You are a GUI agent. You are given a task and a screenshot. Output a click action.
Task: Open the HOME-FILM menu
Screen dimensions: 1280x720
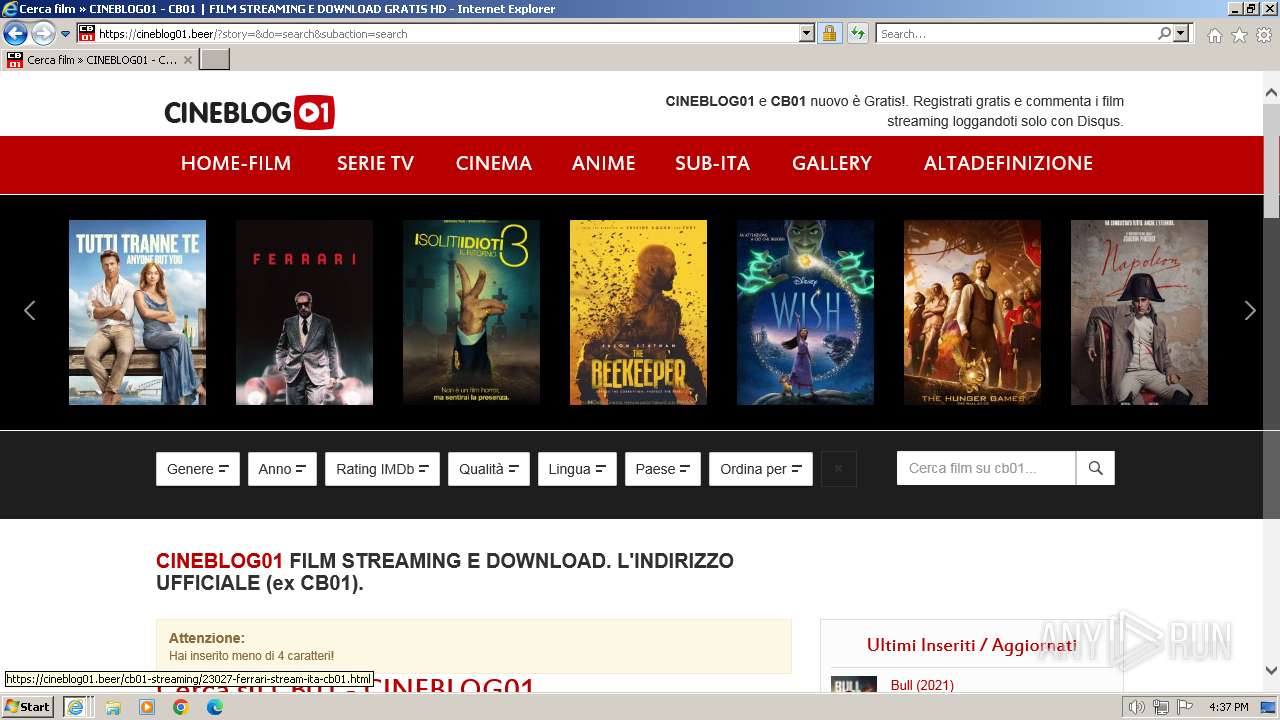[236, 163]
